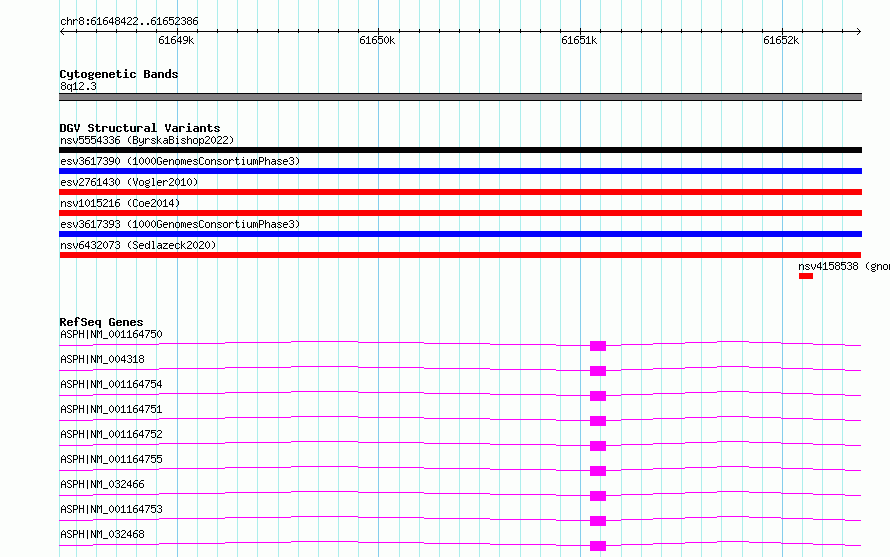Click exon block of ASPH|NM_001164753
This screenshot has height=557, width=890.
[x=598, y=521]
